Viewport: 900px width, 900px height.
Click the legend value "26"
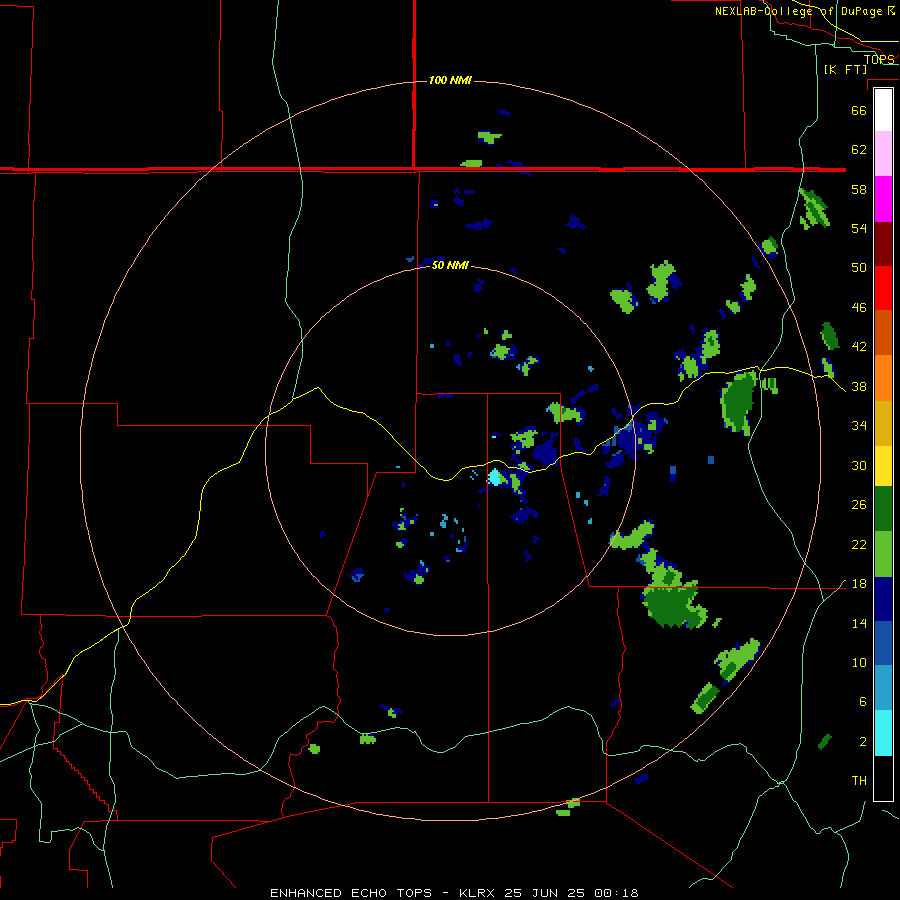click(859, 505)
